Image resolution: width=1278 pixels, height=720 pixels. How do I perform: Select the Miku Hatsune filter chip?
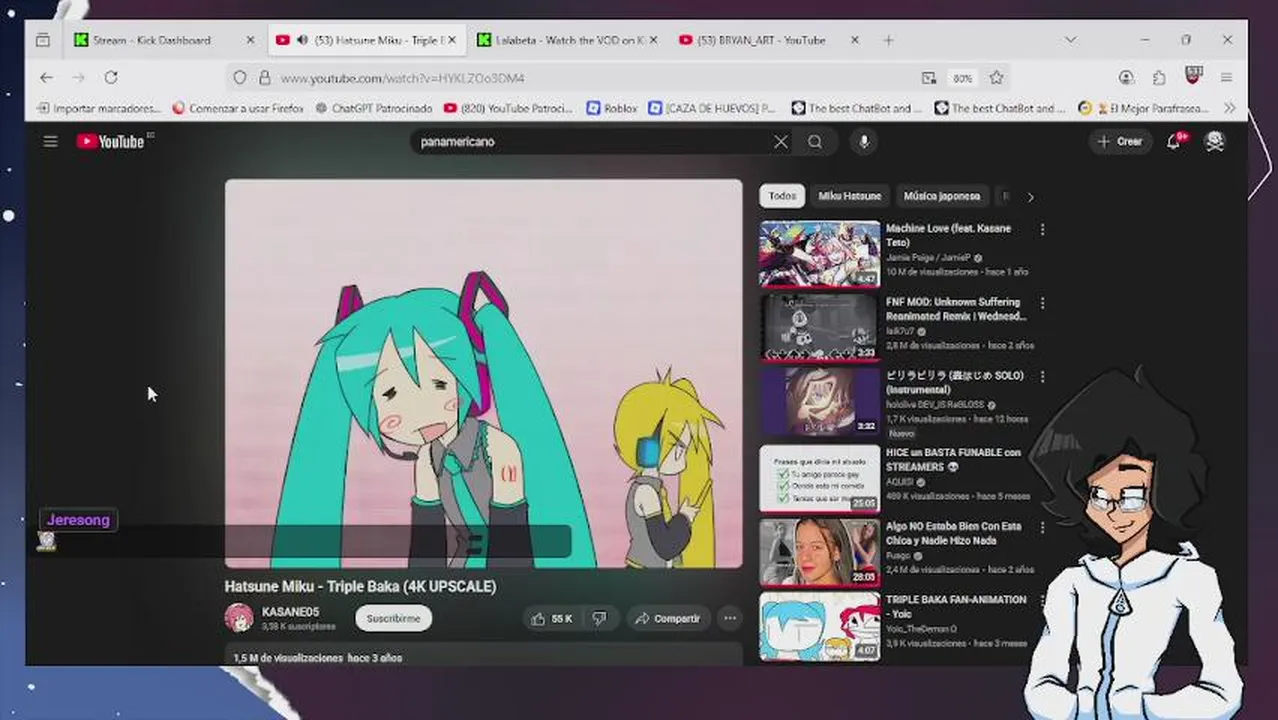(850, 196)
